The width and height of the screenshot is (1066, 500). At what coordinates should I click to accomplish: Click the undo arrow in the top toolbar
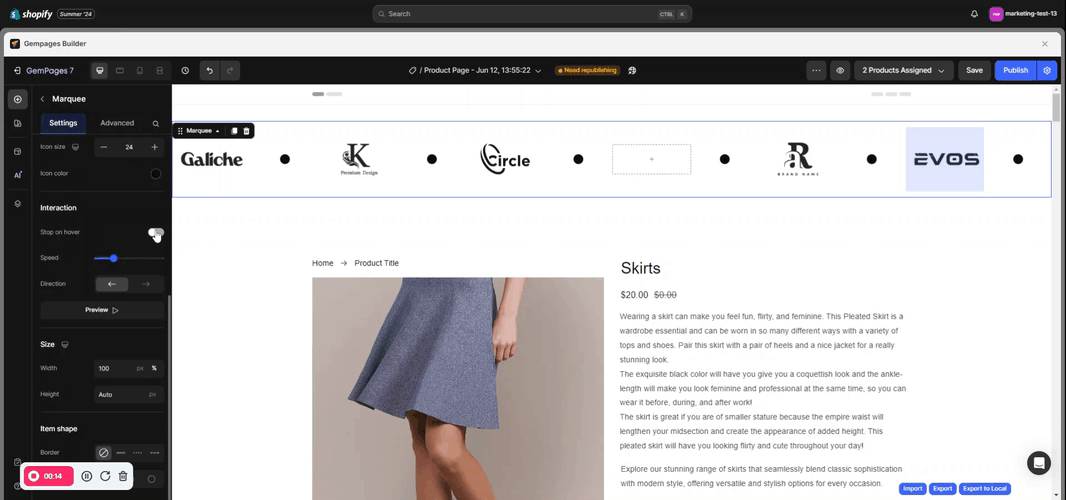click(x=208, y=70)
